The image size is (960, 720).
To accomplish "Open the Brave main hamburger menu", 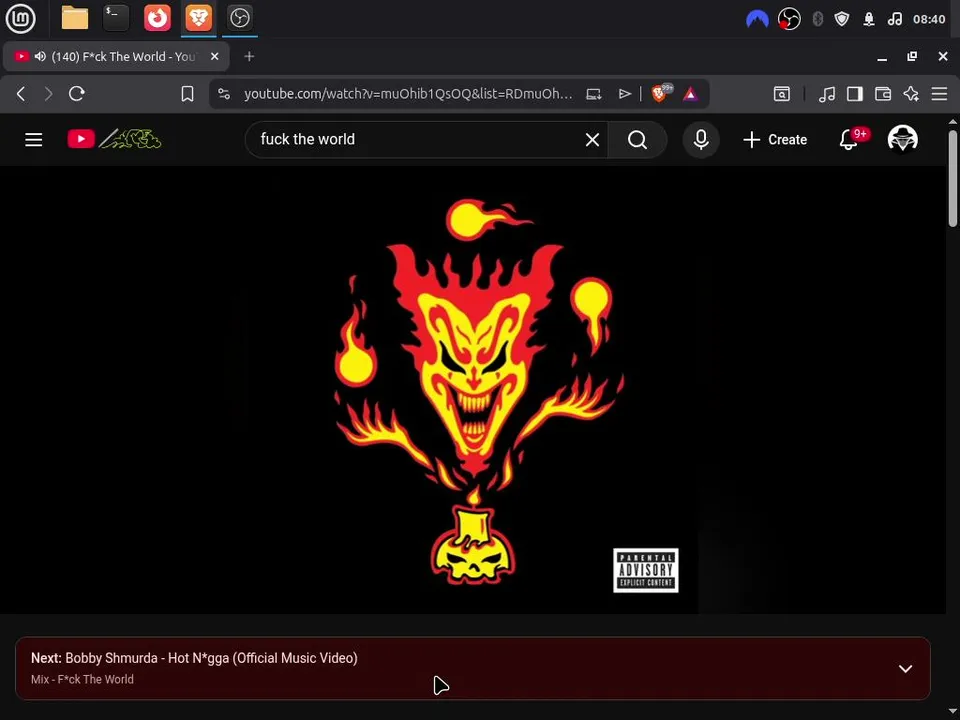I will (x=939, y=94).
